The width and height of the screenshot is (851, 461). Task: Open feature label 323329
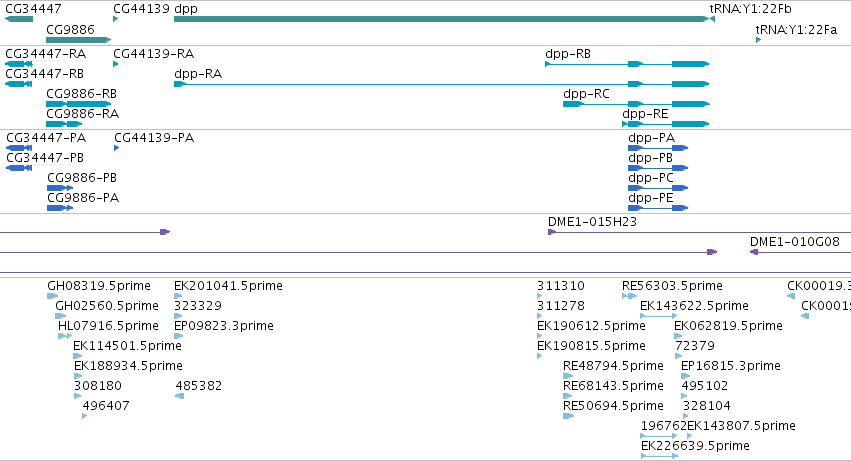(198, 306)
